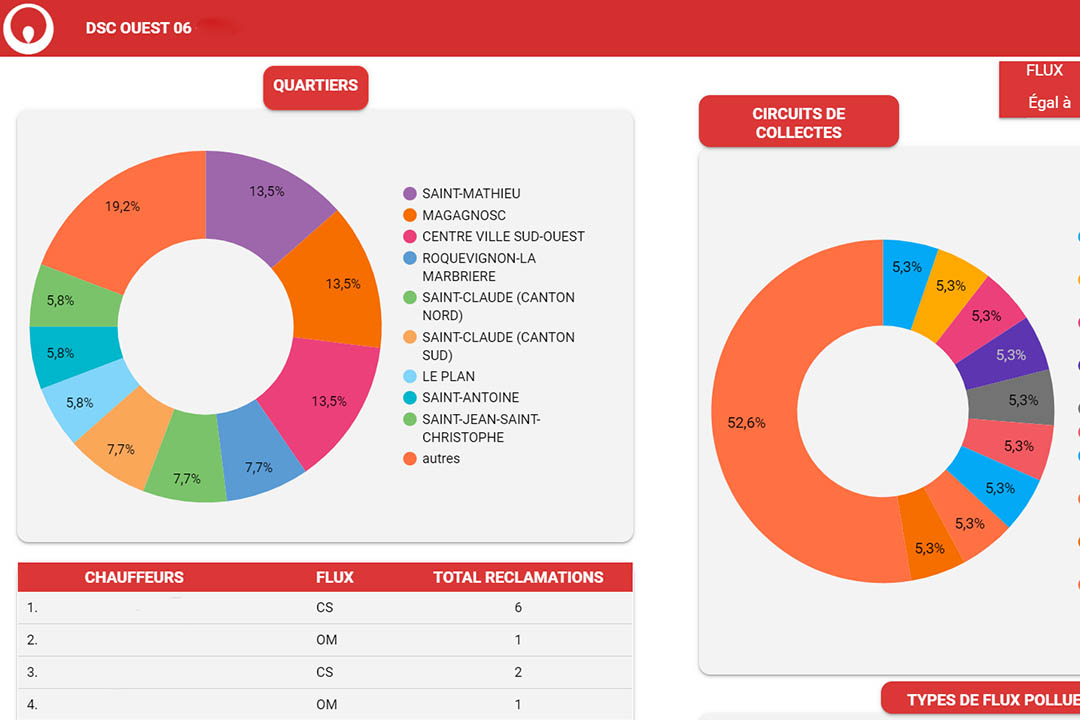Click the white logo in the header
Image resolution: width=1080 pixels, height=720 pixels.
pos(29,28)
